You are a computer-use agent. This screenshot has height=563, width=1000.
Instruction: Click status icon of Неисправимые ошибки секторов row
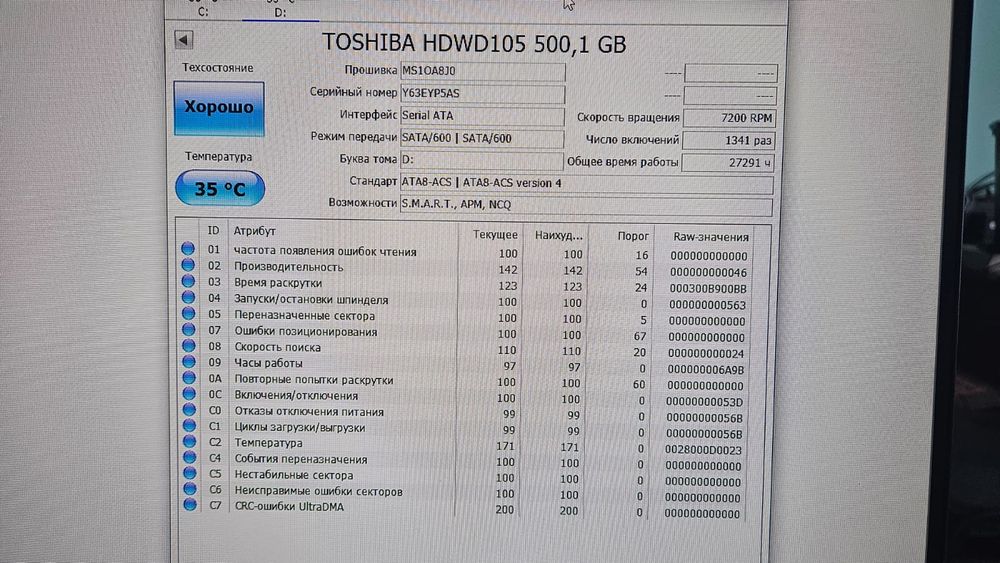(x=189, y=488)
